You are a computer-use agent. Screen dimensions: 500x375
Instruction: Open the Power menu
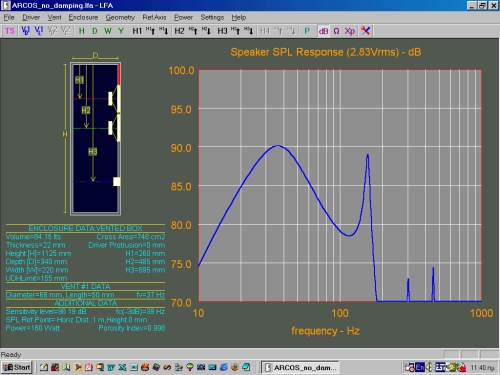[x=183, y=17]
